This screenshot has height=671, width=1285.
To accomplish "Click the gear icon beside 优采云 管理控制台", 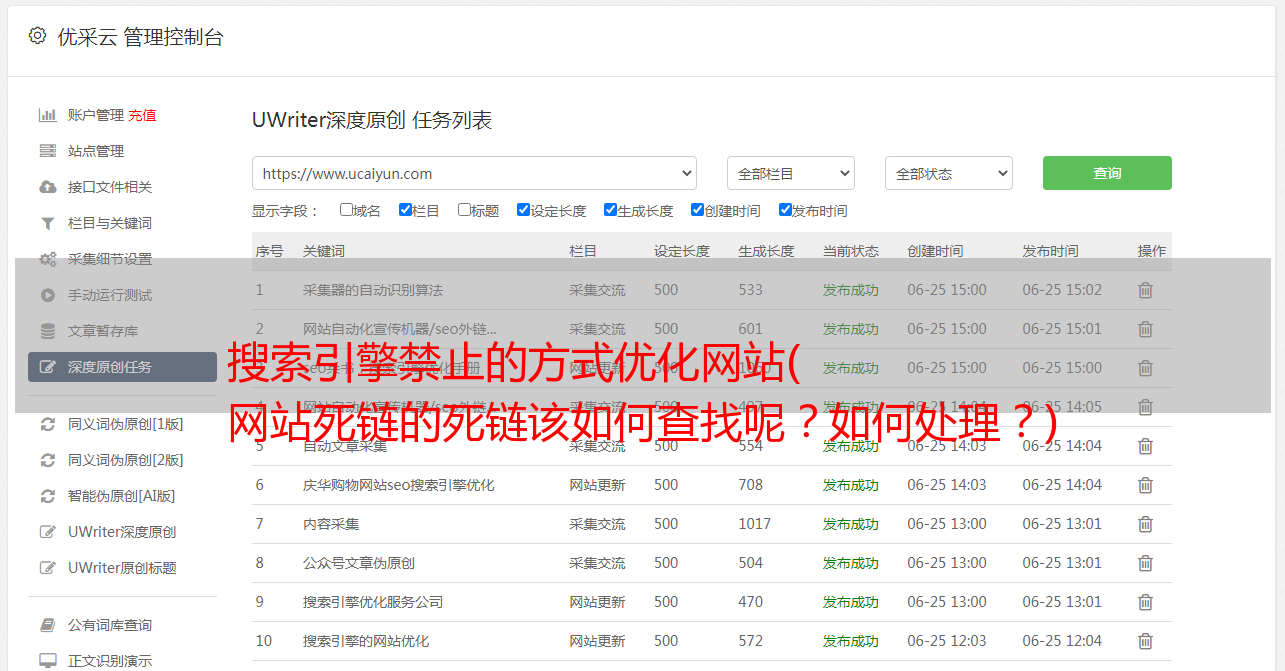I will (37, 36).
